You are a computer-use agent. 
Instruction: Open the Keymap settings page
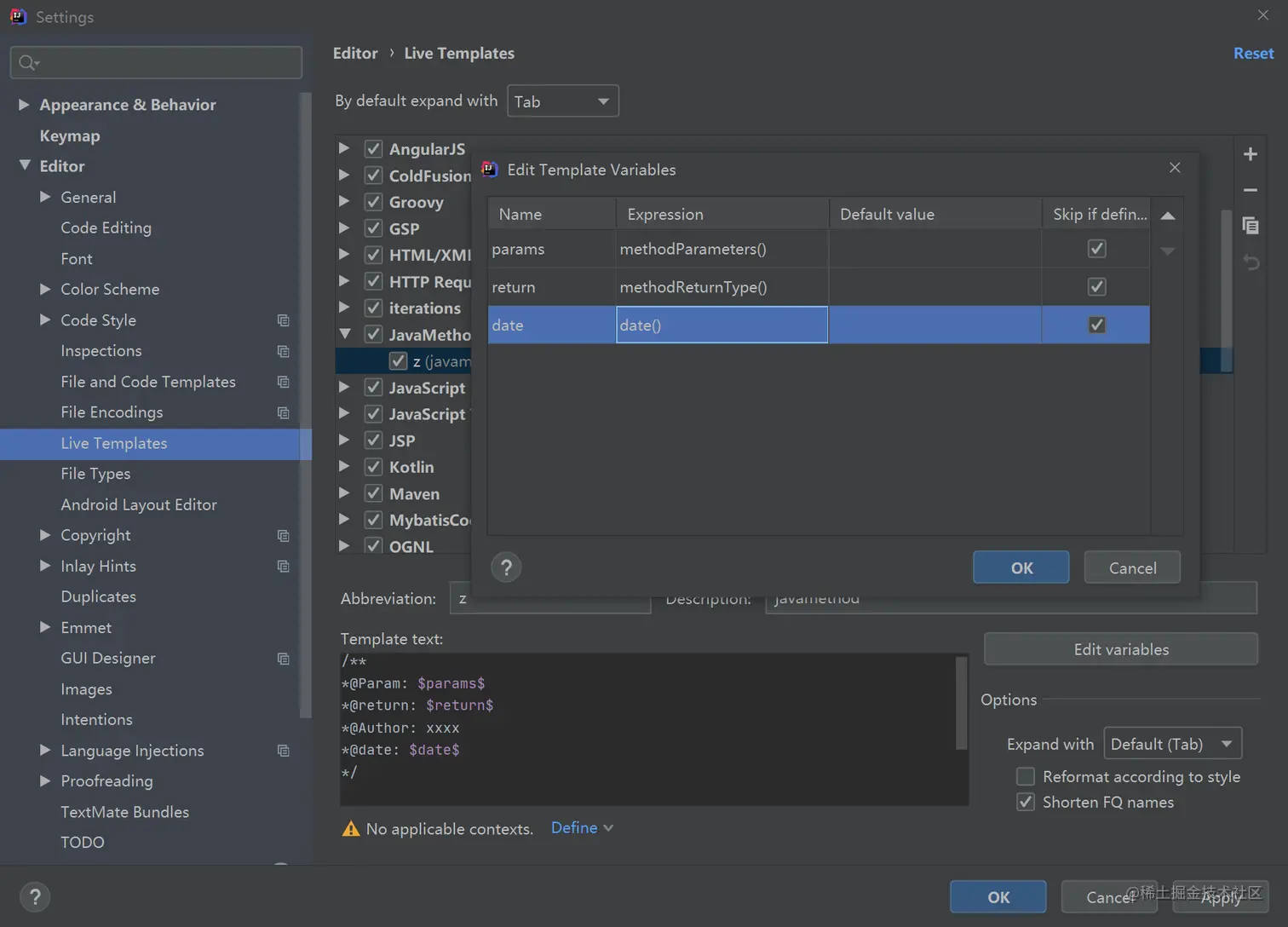click(x=70, y=135)
